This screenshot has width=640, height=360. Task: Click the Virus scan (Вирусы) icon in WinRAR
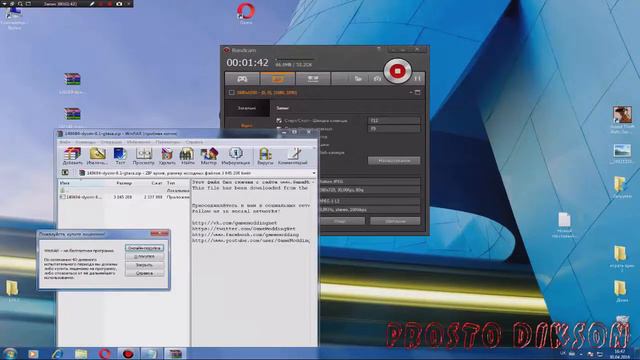coord(265,156)
